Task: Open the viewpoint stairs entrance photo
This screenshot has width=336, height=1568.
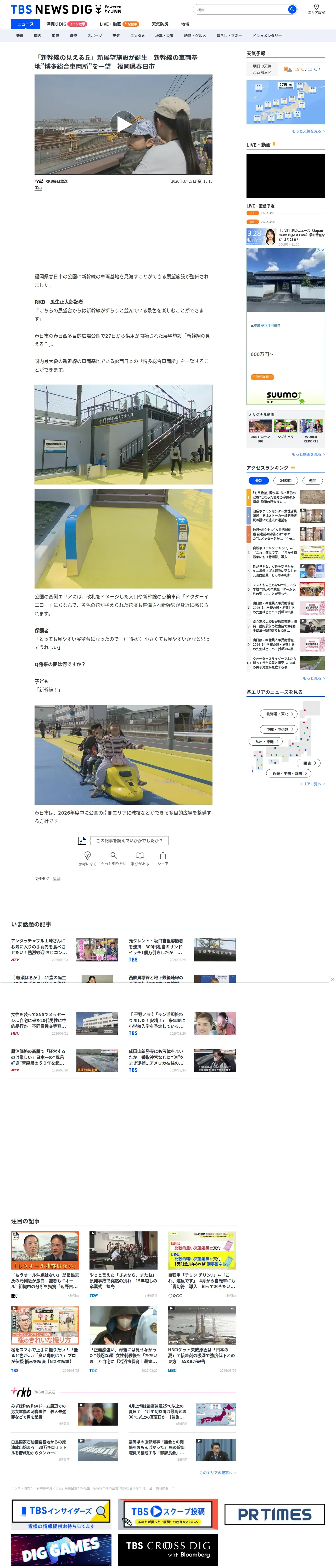Action: (x=123, y=435)
